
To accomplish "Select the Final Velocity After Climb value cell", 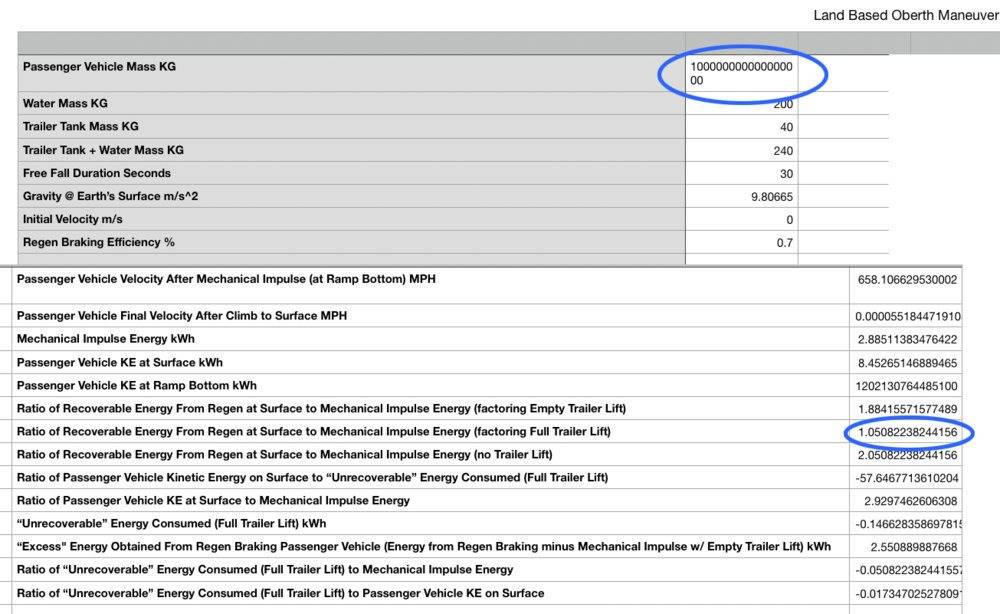I will coord(906,316).
